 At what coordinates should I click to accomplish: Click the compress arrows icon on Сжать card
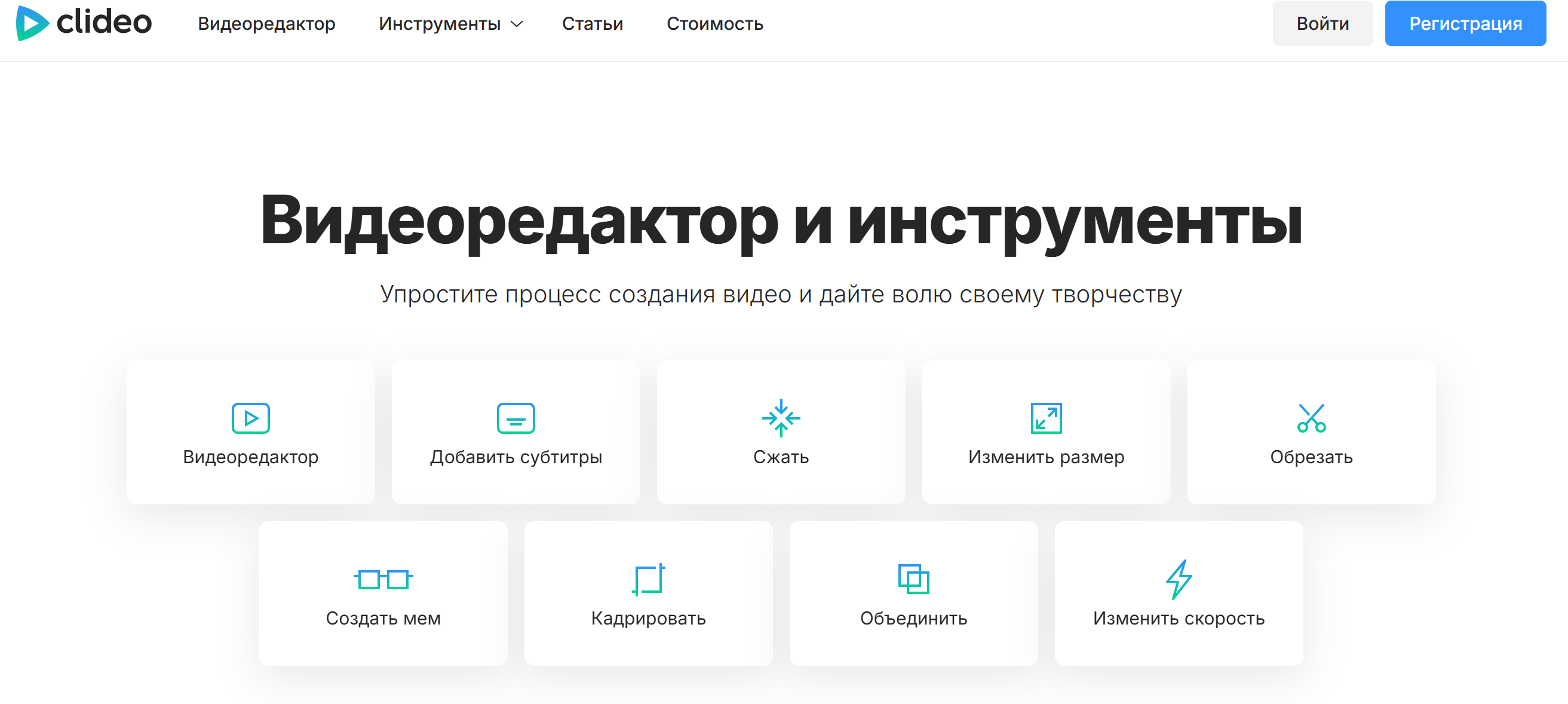pyautogui.click(x=781, y=418)
